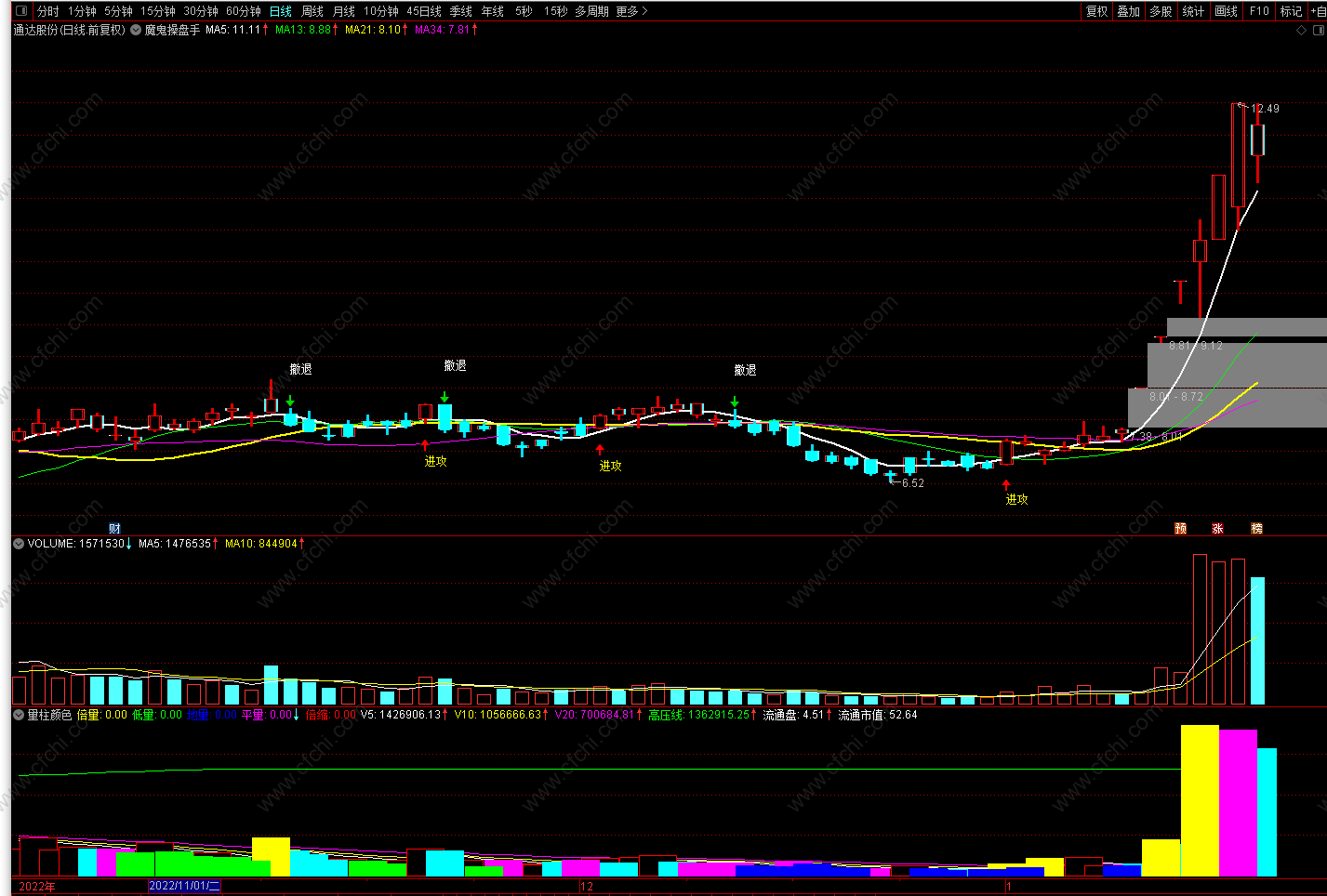Viewport: 1327px width, 896px height.
Task: Expand the 更多 period options
Action: (631, 11)
